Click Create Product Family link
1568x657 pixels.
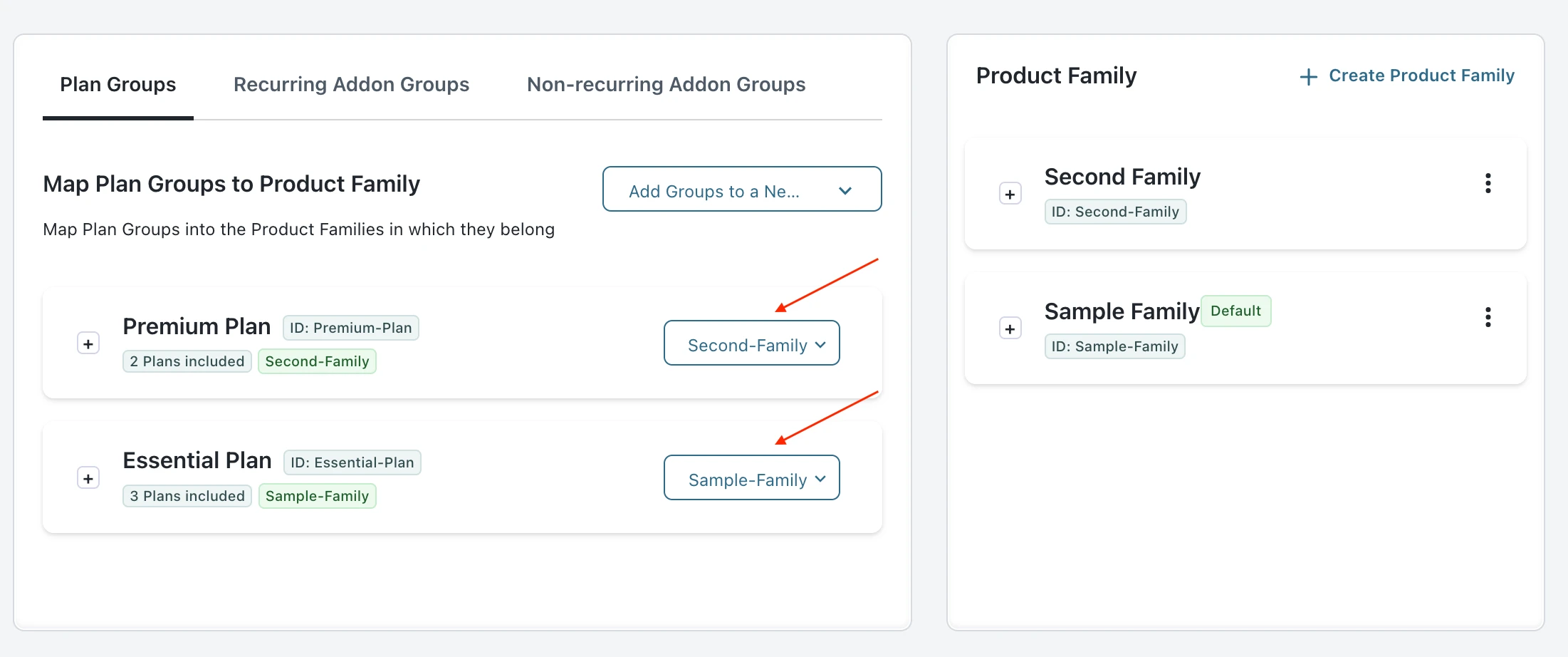click(x=1421, y=76)
